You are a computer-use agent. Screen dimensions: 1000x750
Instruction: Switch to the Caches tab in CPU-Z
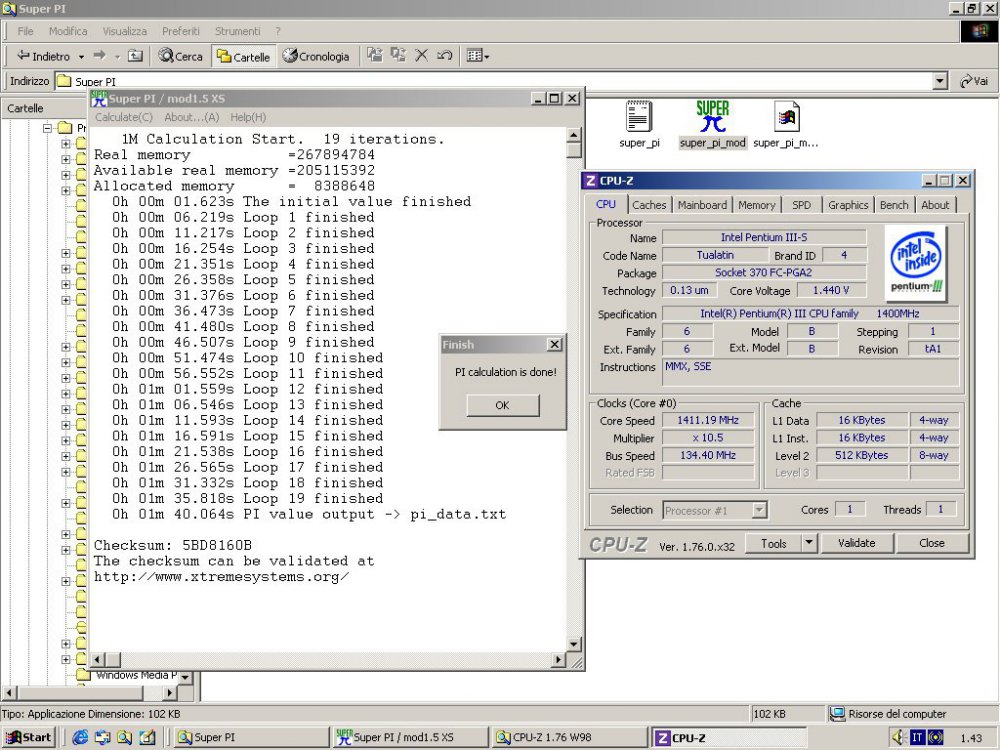click(x=649, y=204)
